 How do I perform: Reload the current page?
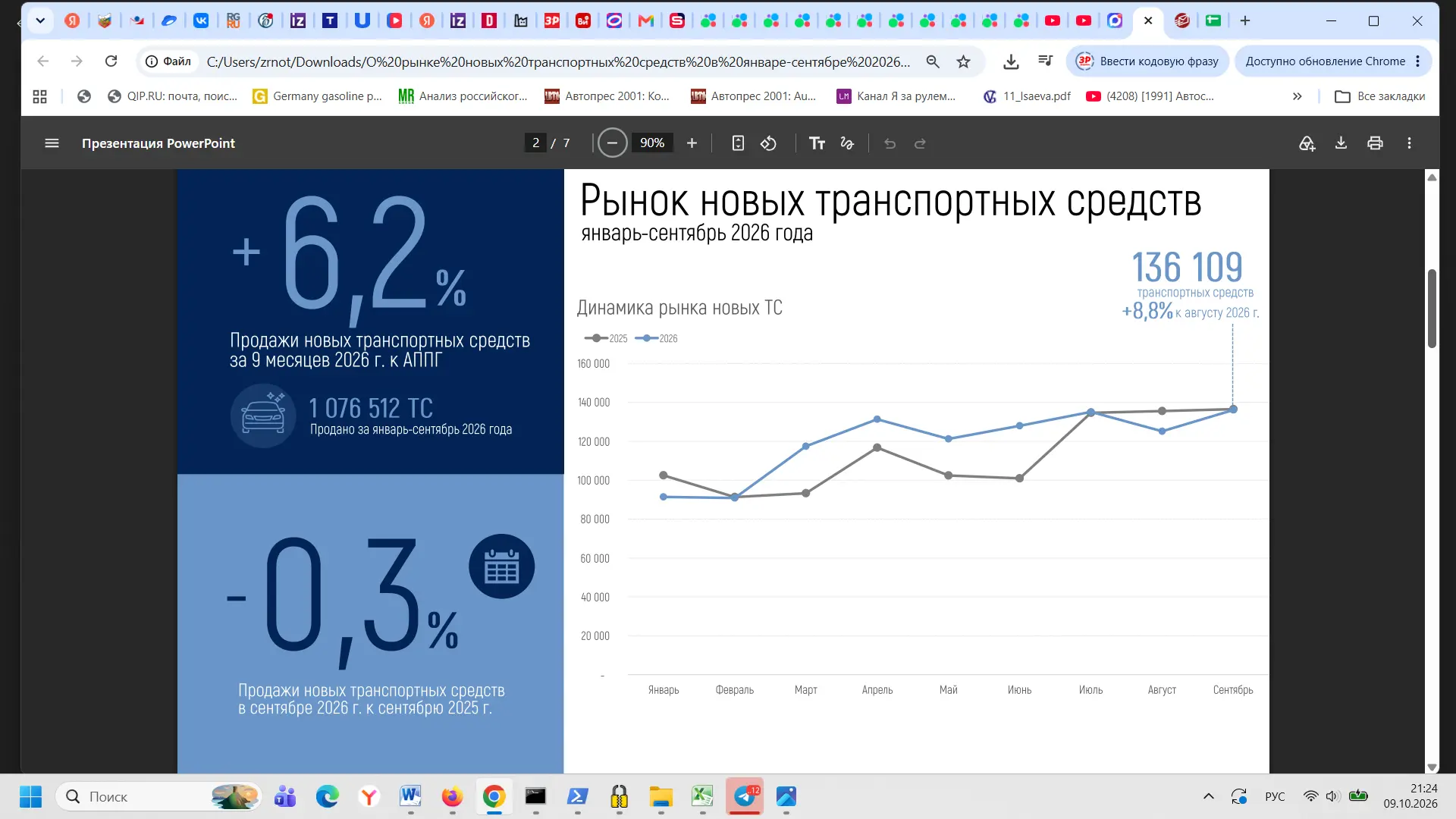point(111,61)
